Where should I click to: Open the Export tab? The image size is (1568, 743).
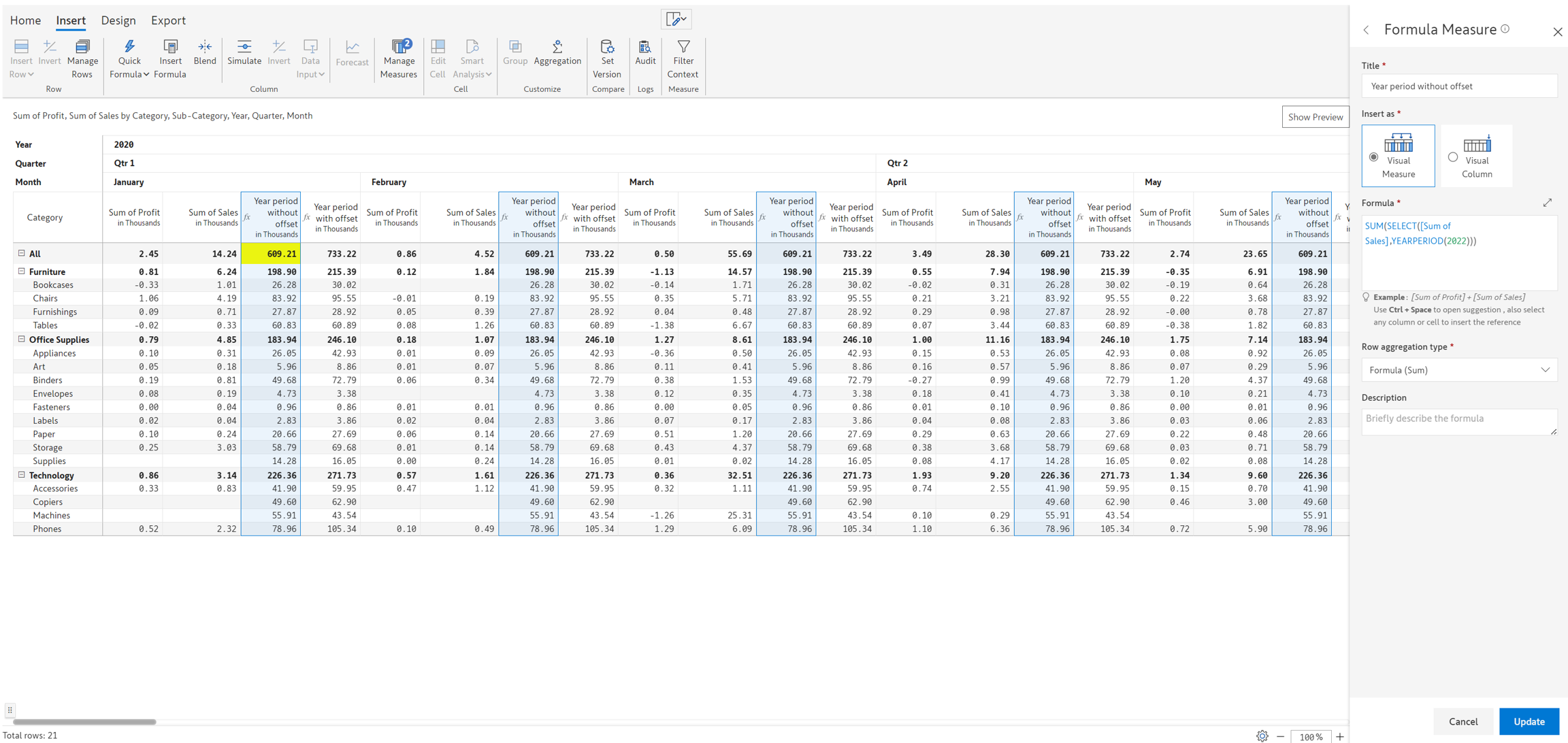tap(168, 20)
